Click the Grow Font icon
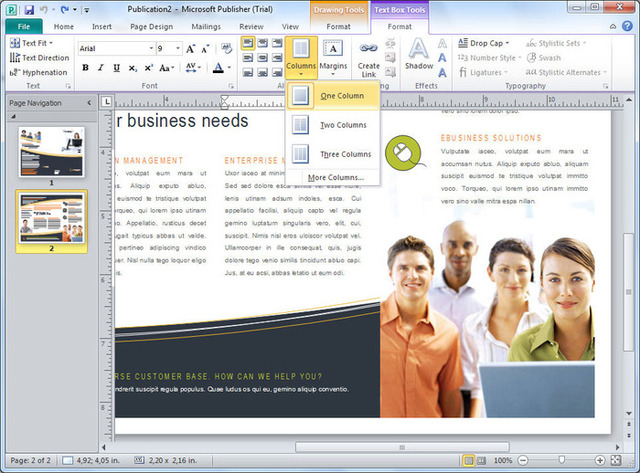The image size is (640, 473). [x=191, y=49]
